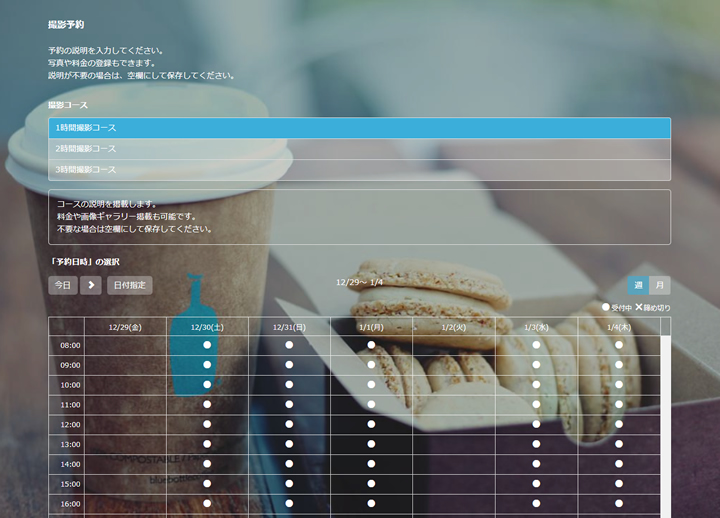Reserve 16:00 slot on 12/30(土)

(207, 503)
